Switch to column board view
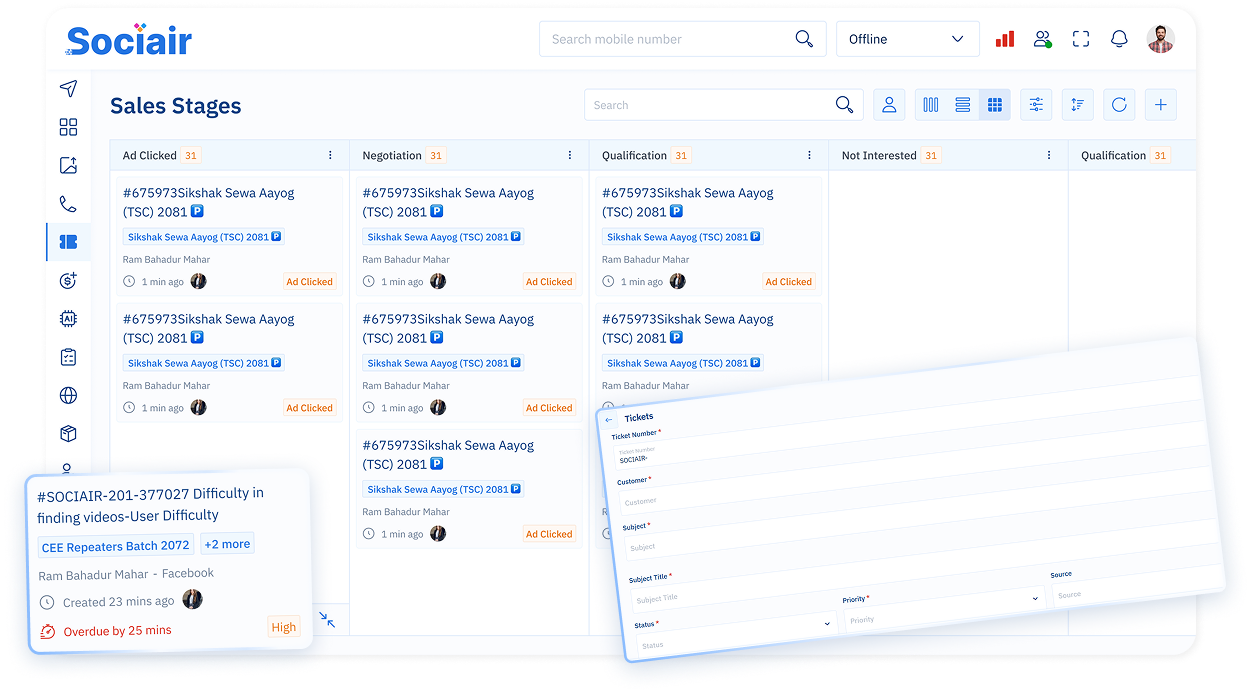 pos(931,105)
